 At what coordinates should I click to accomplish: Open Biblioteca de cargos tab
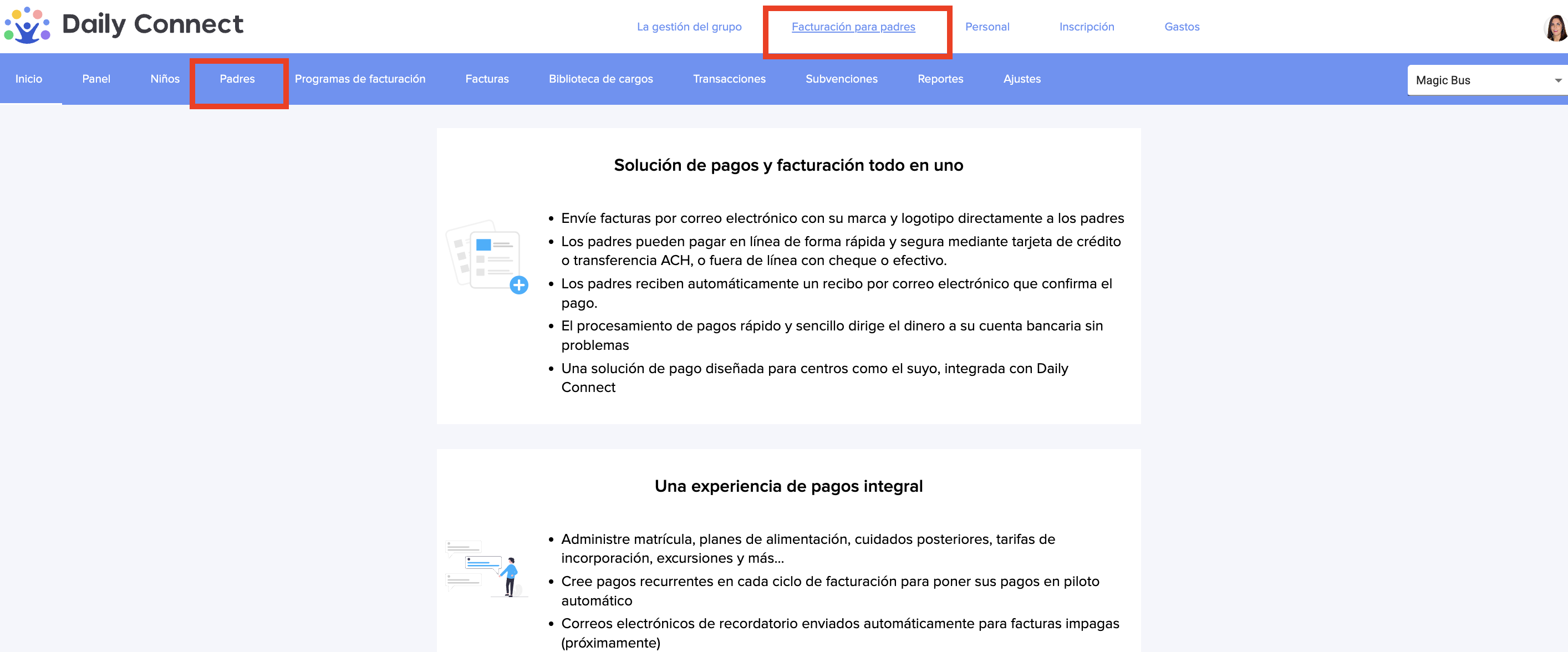[x=601, y=79]
